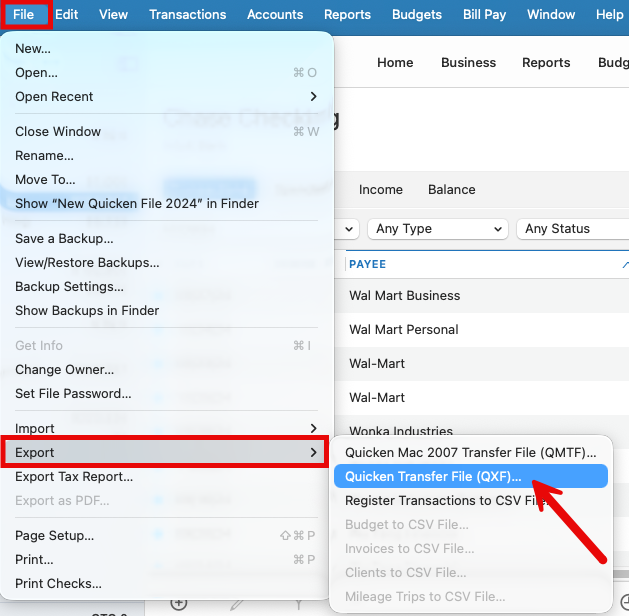The height and width of the screenshot is (616, 629).
Task: Select Change Owner... menu item
Action: [166, 370]
